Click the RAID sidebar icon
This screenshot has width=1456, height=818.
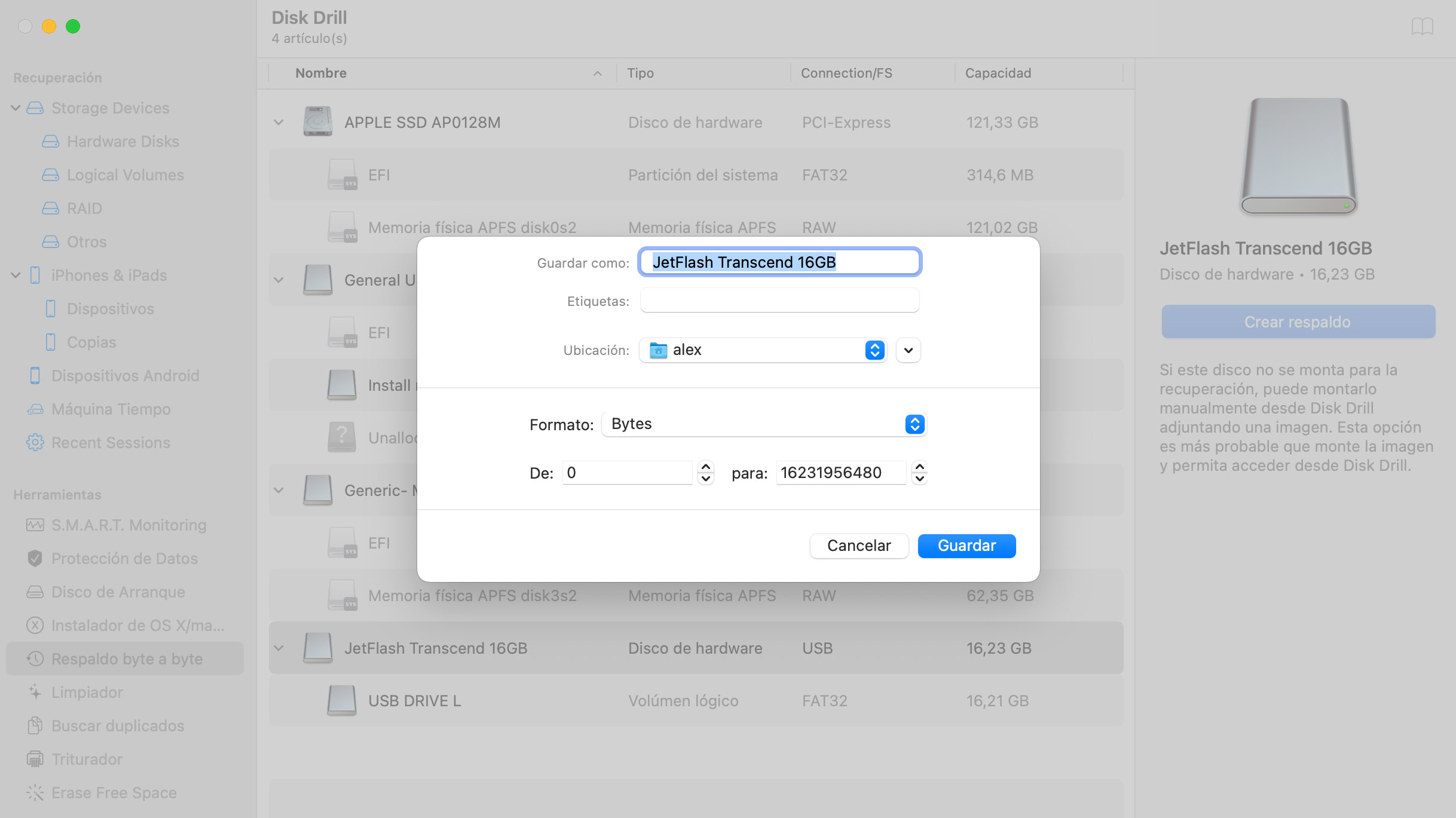51,209
